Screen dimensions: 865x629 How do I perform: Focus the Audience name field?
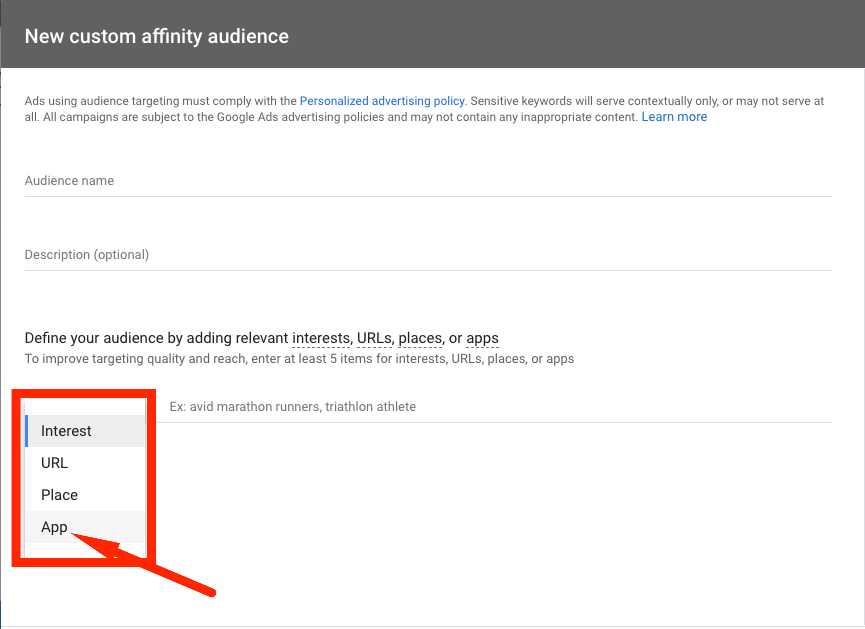(x=428, y=181)
